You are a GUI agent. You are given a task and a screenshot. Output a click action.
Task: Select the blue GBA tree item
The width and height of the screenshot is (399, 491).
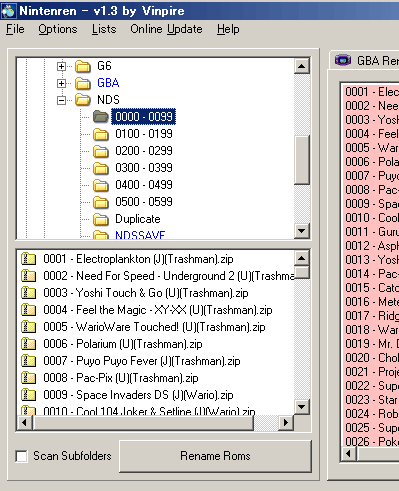pyautogui.click(x=108, y=83)
